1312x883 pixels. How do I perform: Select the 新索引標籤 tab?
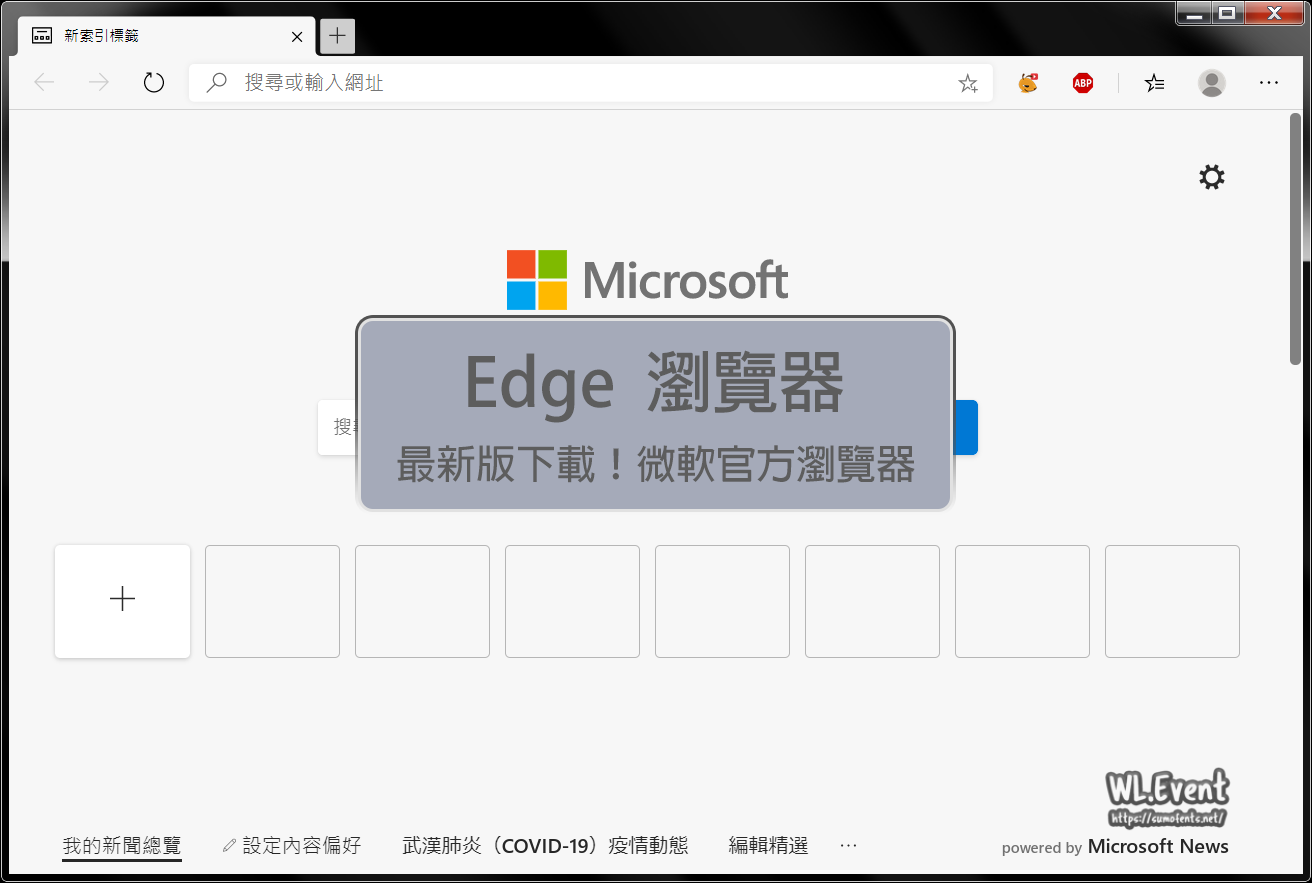(x=166, y=36)
